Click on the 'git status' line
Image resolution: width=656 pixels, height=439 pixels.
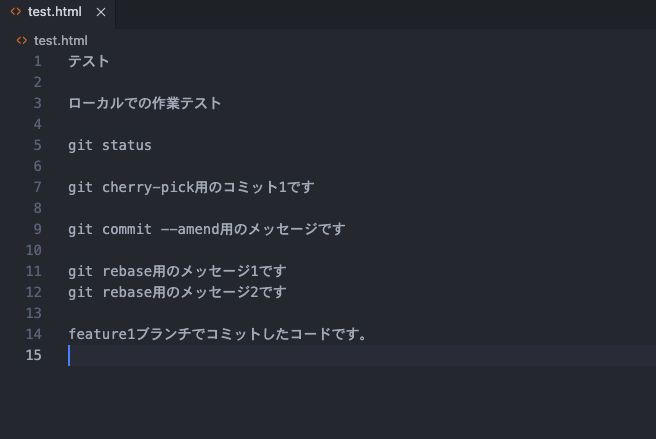tap(110, 145)
